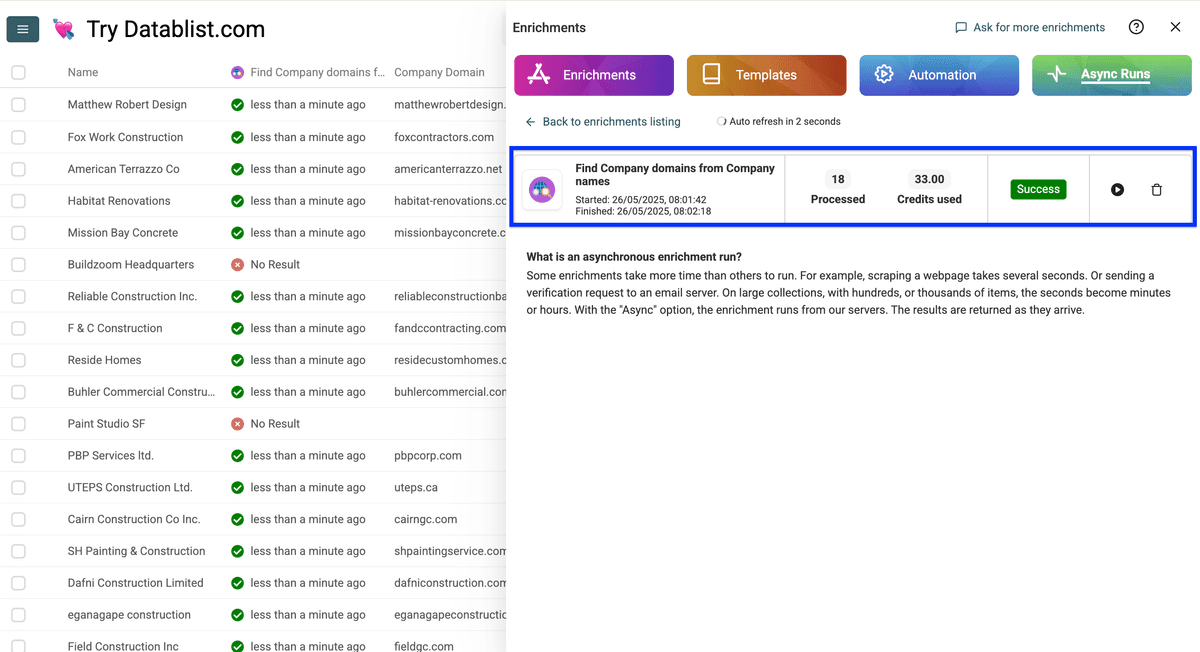
Task: Close the Enrichments panel
Action: (1175, 27)
